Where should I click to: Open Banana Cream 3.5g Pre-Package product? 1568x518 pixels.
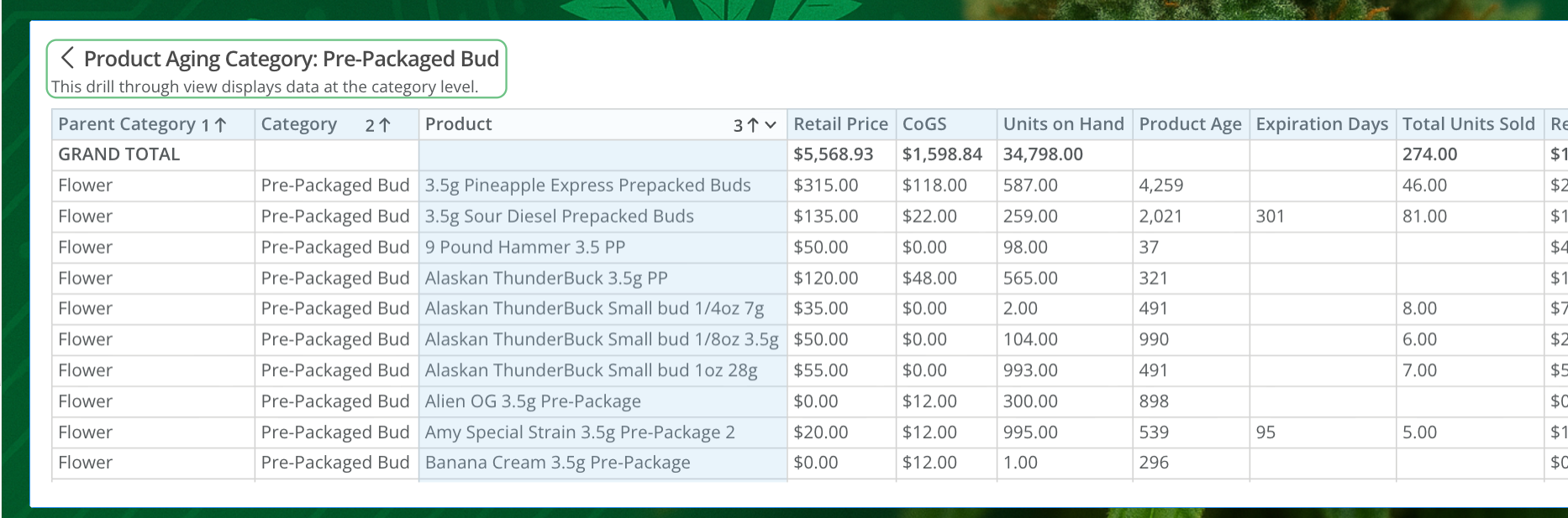557,463
